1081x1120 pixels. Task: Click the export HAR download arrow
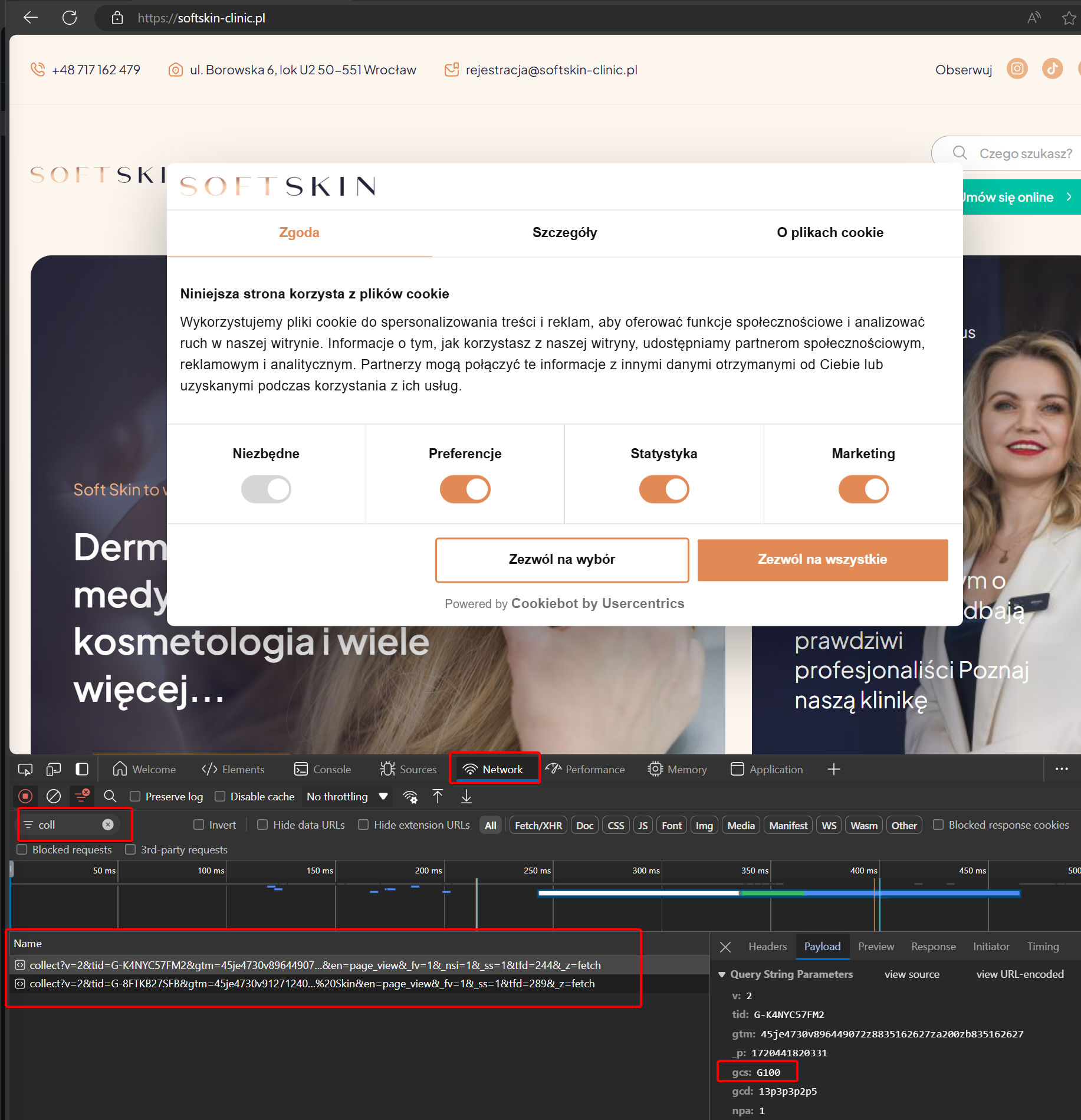click(x=466, y=796)
